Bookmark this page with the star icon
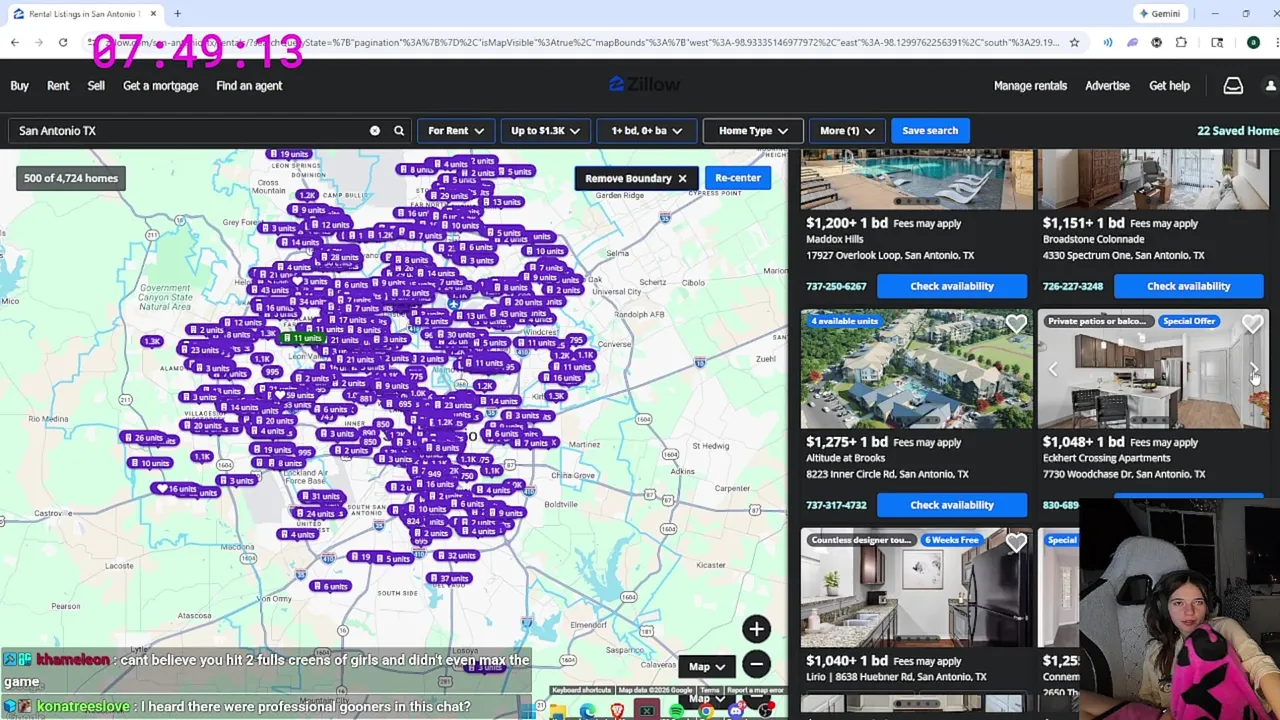 (x=1074, y=43)
